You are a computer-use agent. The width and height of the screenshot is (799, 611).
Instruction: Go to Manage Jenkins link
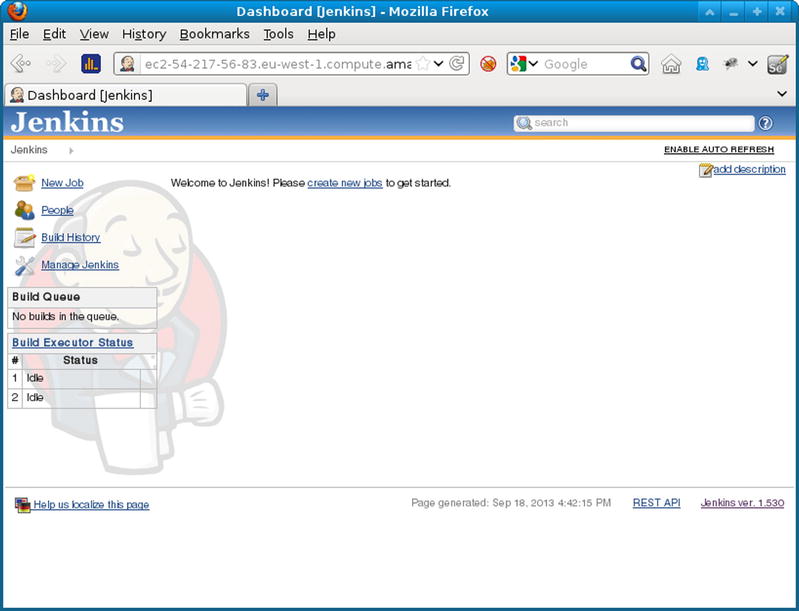click(80, 265)
